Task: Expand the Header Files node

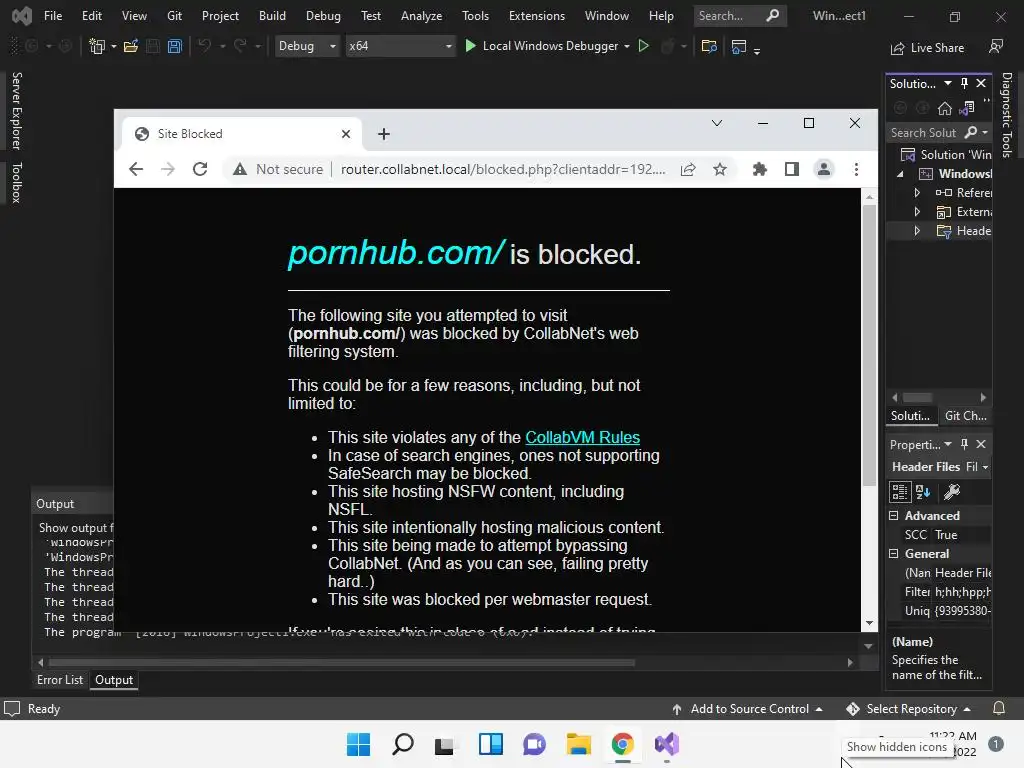Action: click(917, 231)
